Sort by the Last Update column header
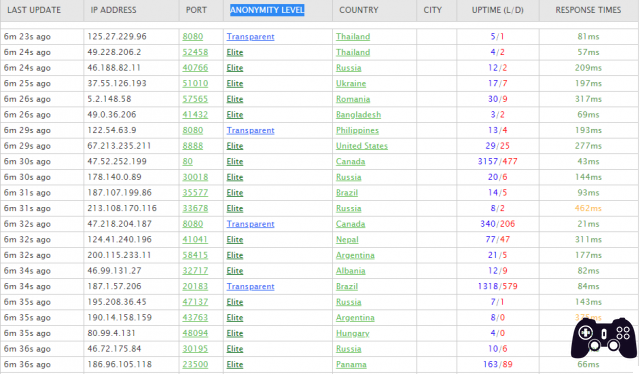The height and width of the screenshot is (374, 640). (34, 10)
